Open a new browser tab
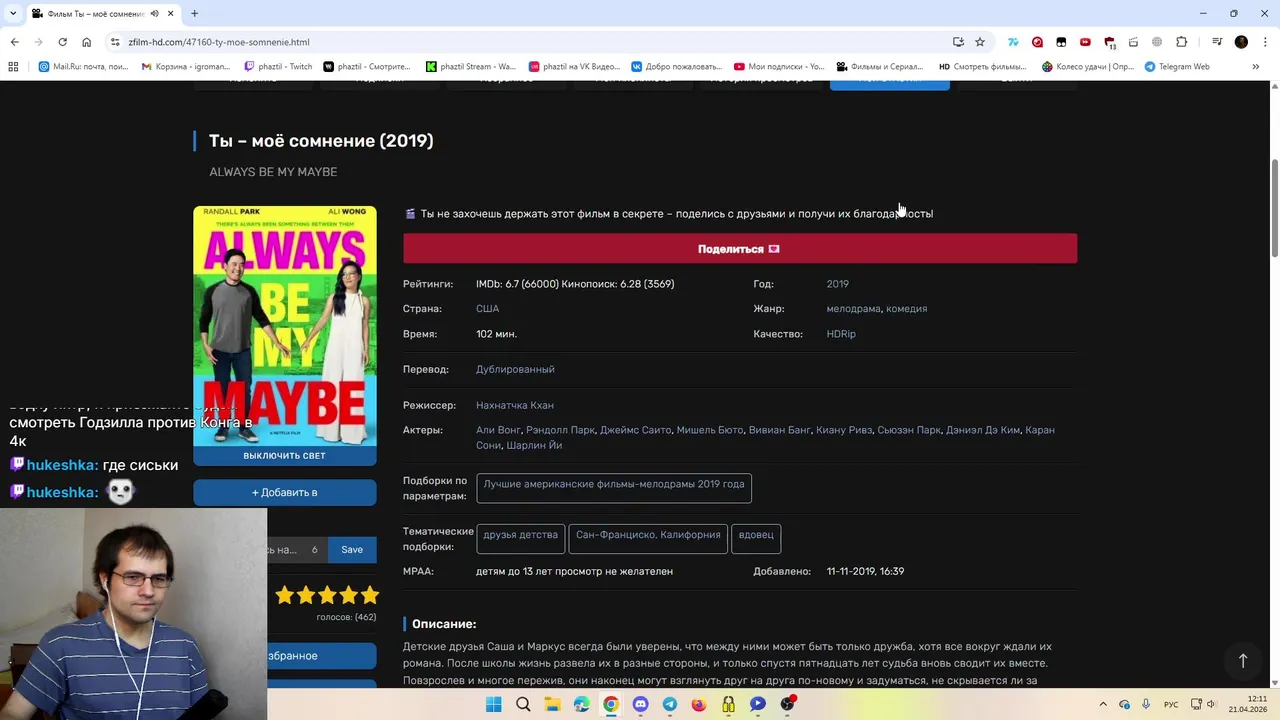The image size is (1280, 720). [x=194, y=14]
